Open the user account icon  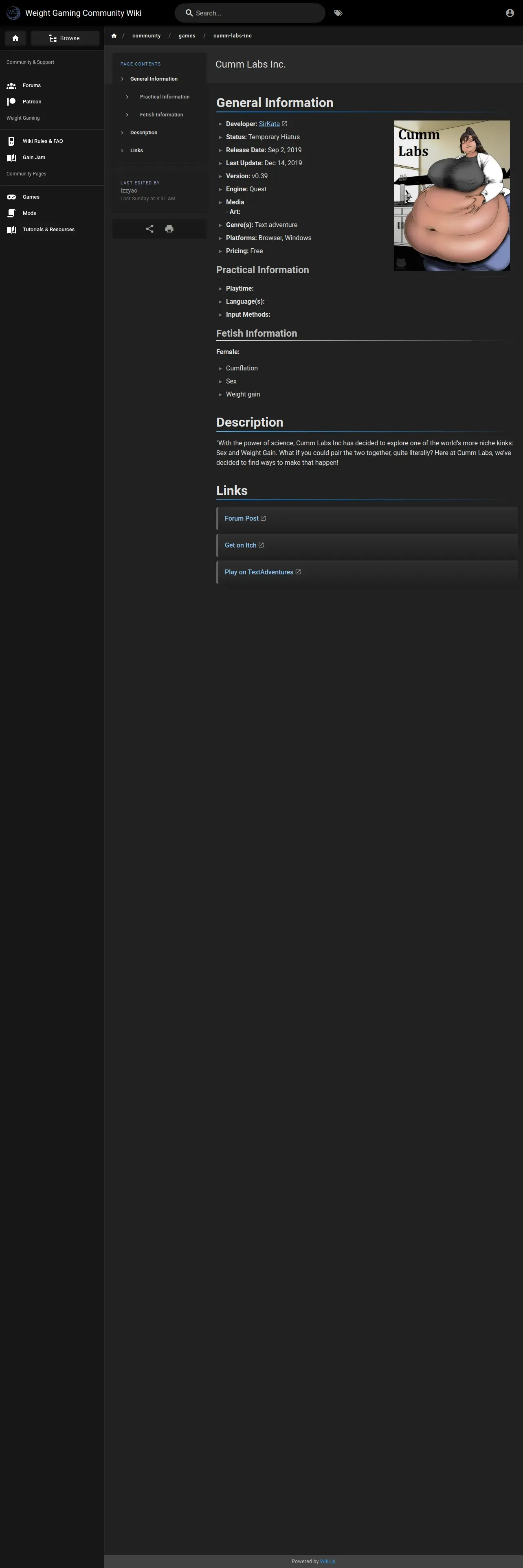pyautogui.click(x=510, y=13)
